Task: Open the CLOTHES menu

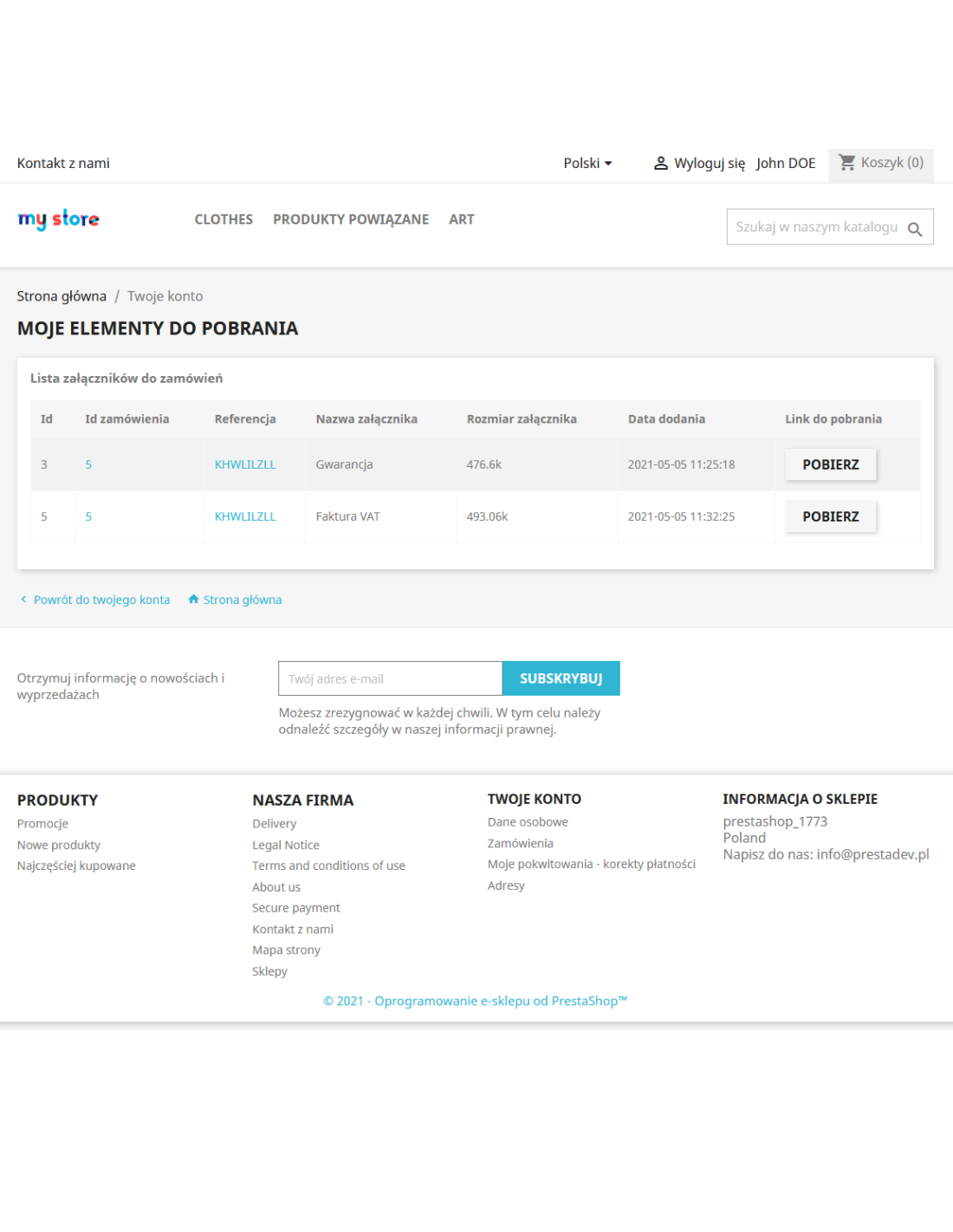Action: coord(224,219)
